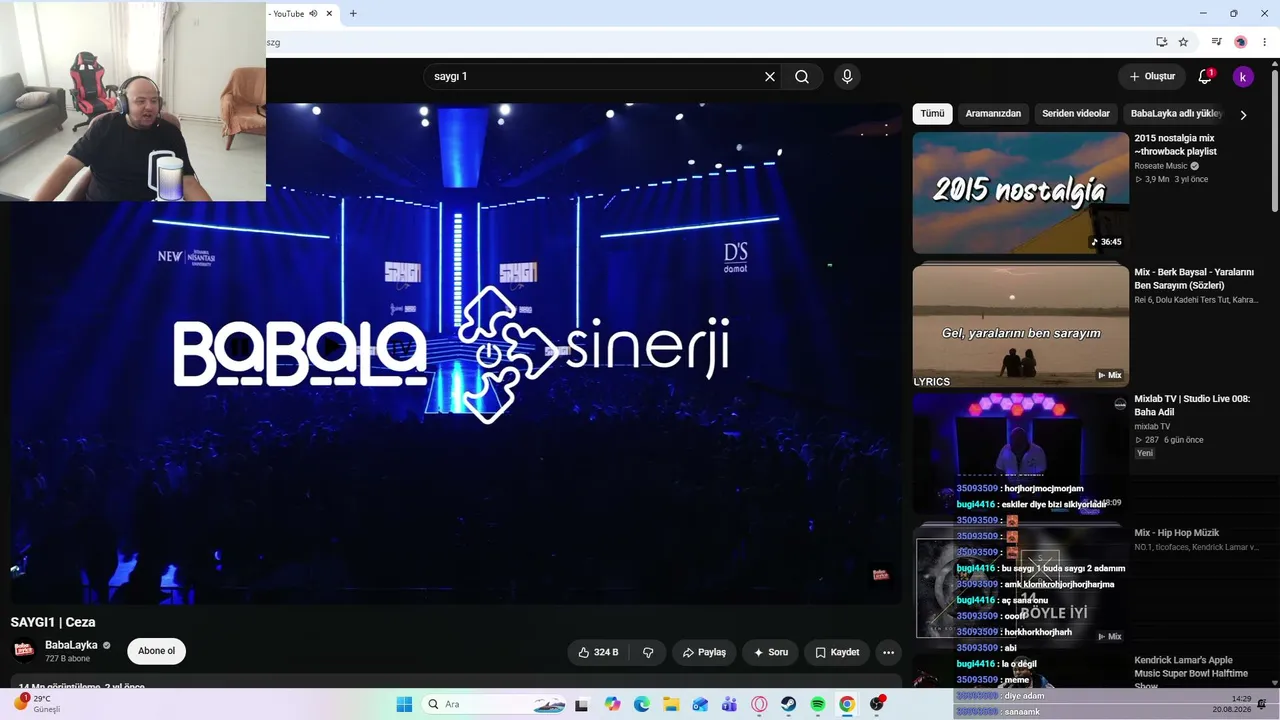Image resolution: width=1280 pixels, height=720 pixels.
Task: Open Microsoft Teams from the taskbar
Action: (x=730, y=704)
